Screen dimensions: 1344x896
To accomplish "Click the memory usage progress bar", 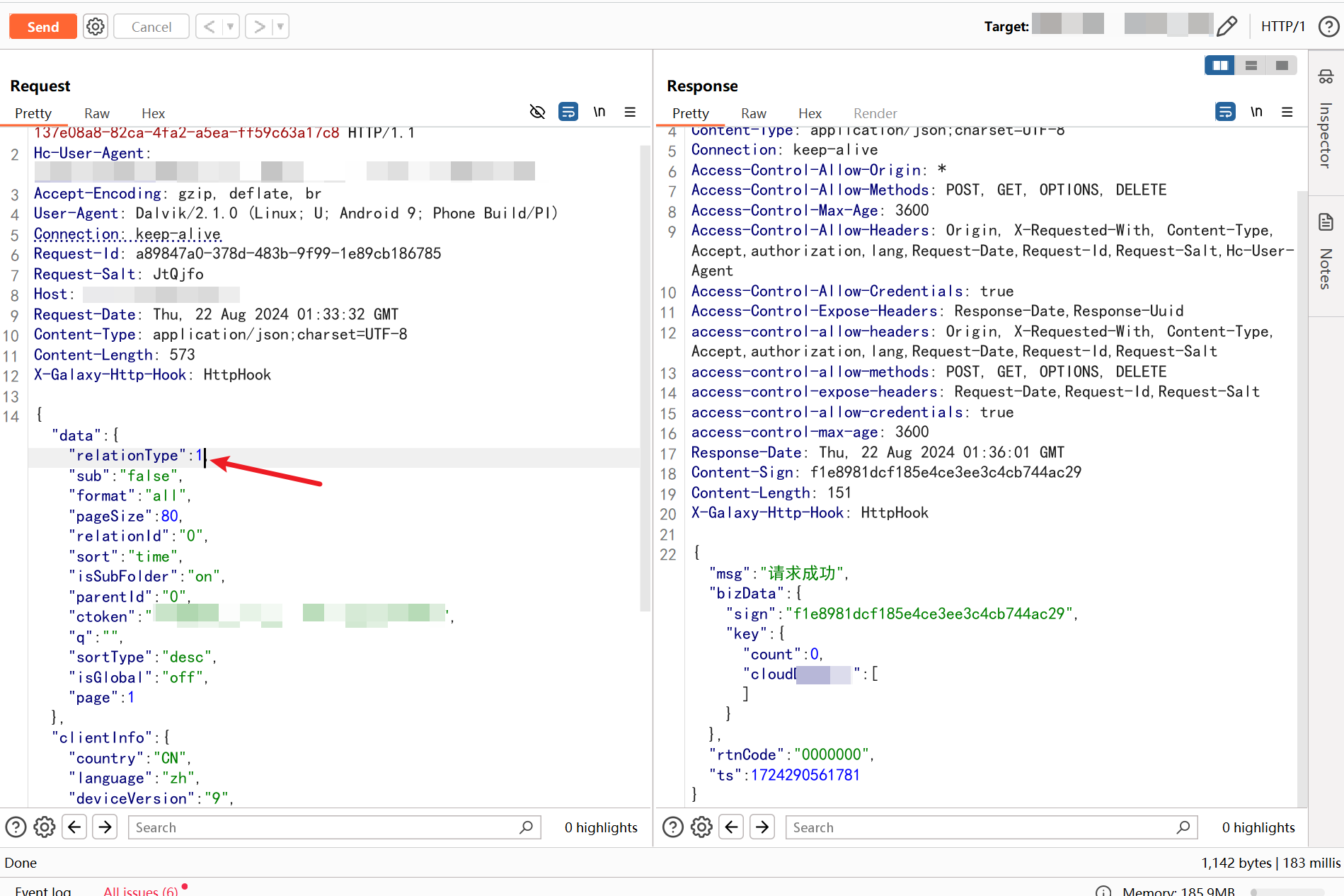I will [1287, 892].
